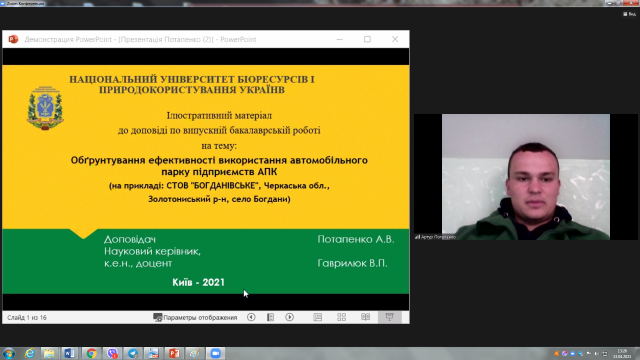Open the Zoom 'Вид' view menu

pos(629,14)
